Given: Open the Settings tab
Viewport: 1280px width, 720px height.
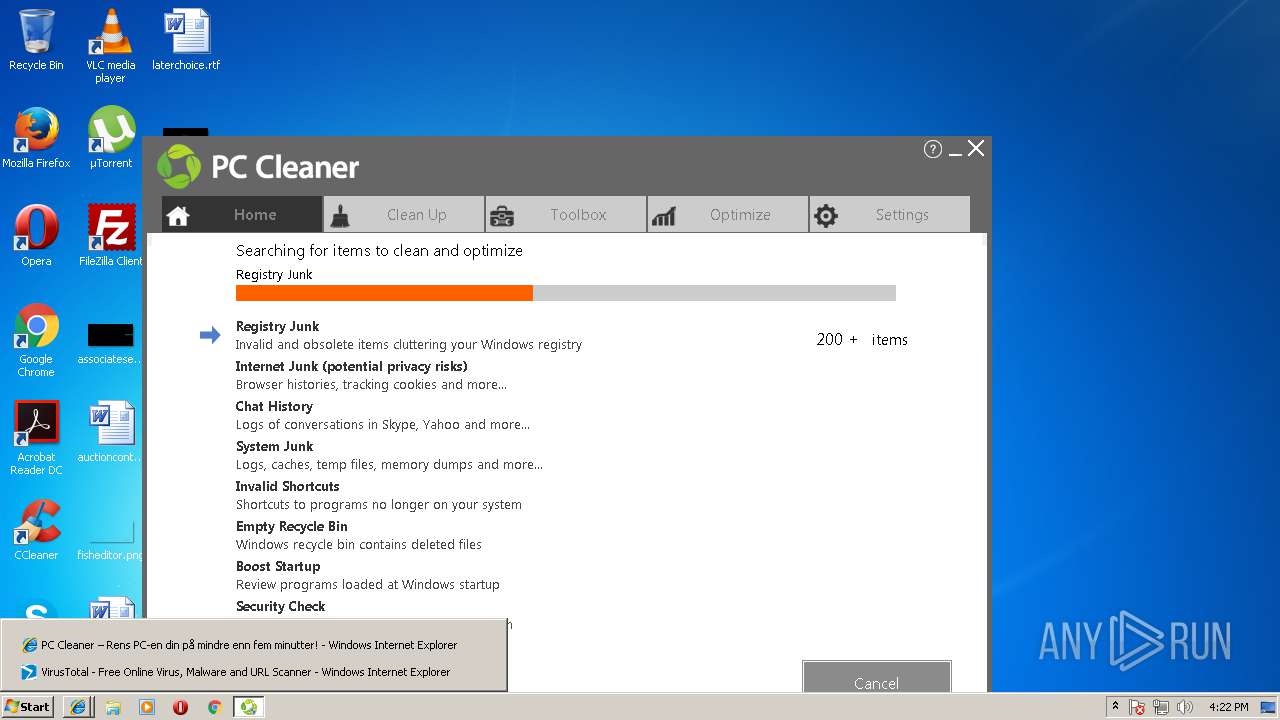Looking at the screenshot, I should (x=890, y=214).
